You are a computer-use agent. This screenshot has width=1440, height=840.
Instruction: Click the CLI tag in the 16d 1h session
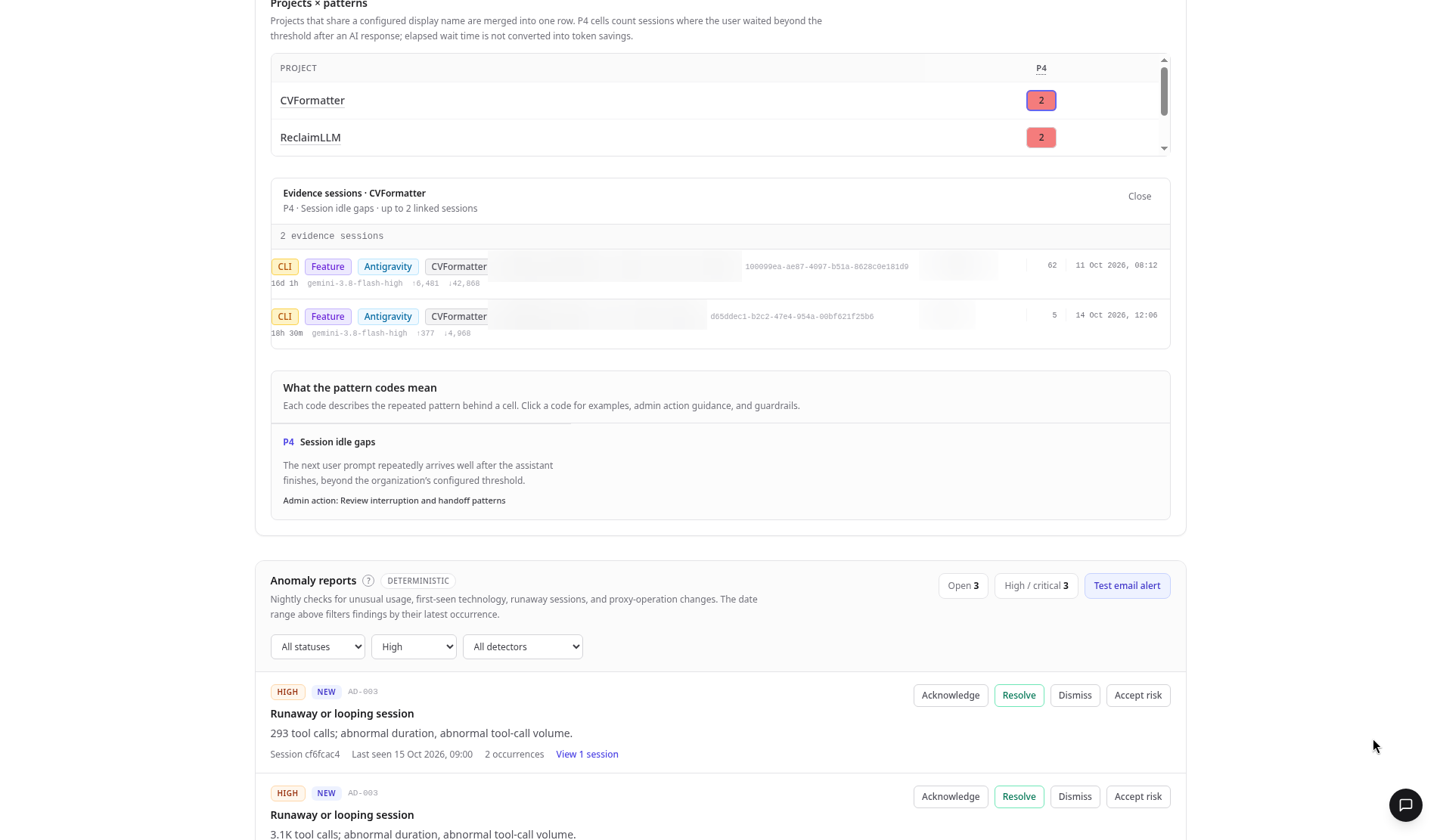[x=284, y=267]
